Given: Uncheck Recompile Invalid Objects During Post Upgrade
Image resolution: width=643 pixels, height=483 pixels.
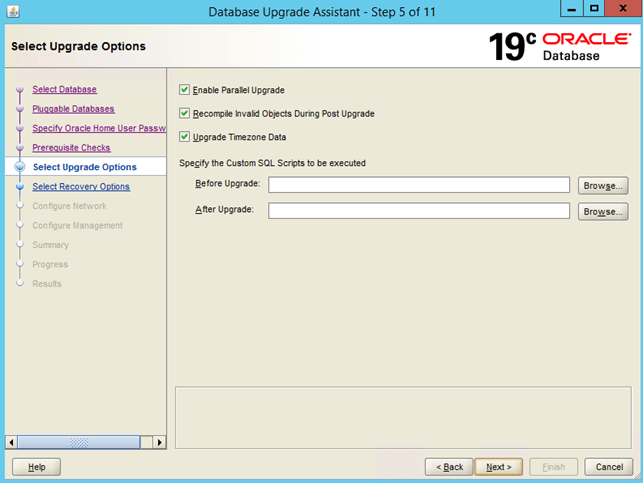Looking at the screenshot, I should (184, 114).
